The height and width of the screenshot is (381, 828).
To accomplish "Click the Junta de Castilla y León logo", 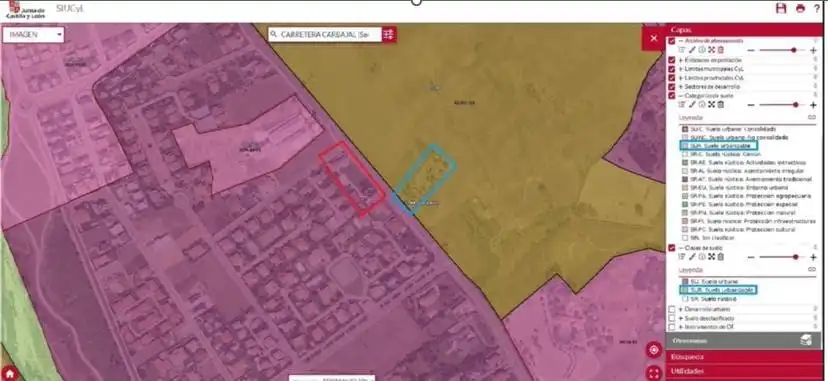I will coord(25,9).
